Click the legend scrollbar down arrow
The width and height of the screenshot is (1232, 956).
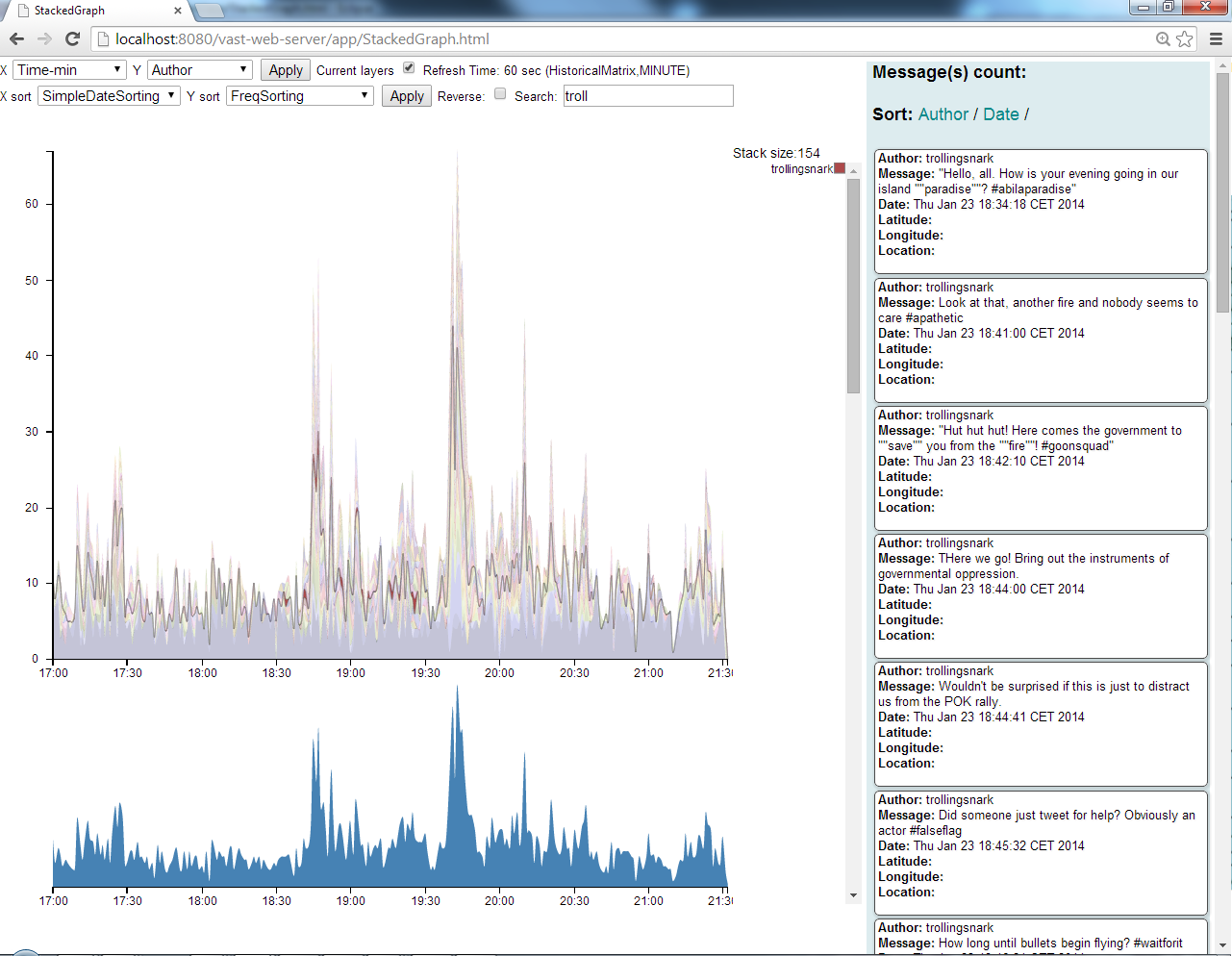point(853,895)
